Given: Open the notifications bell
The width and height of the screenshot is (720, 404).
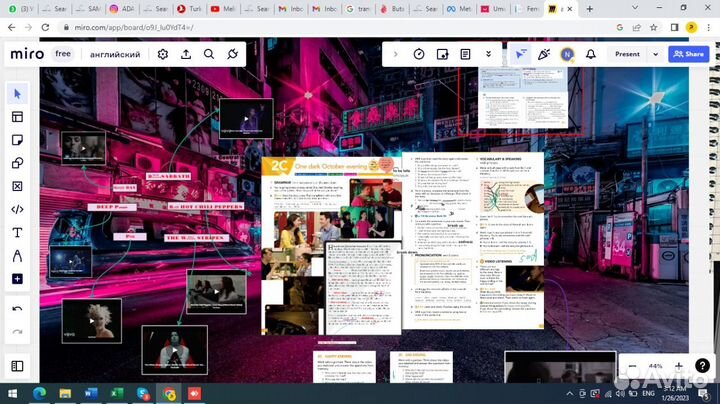Looking at the screenshot, I should pos(591,54).
